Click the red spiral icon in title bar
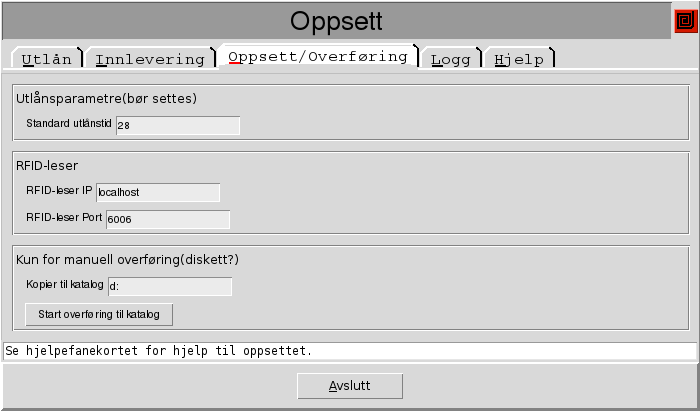The image size is (700, 411). click(685, 20)
